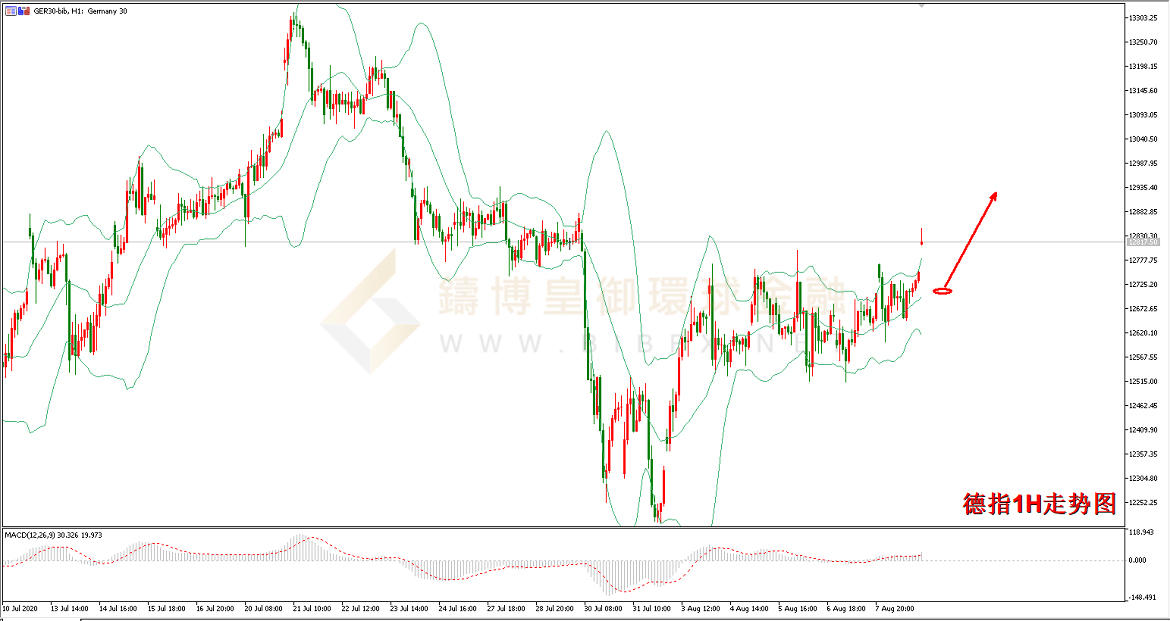The image size is (1170, 621).
Task: Click the MACD 118.943 scale label
Action: 1140,533
